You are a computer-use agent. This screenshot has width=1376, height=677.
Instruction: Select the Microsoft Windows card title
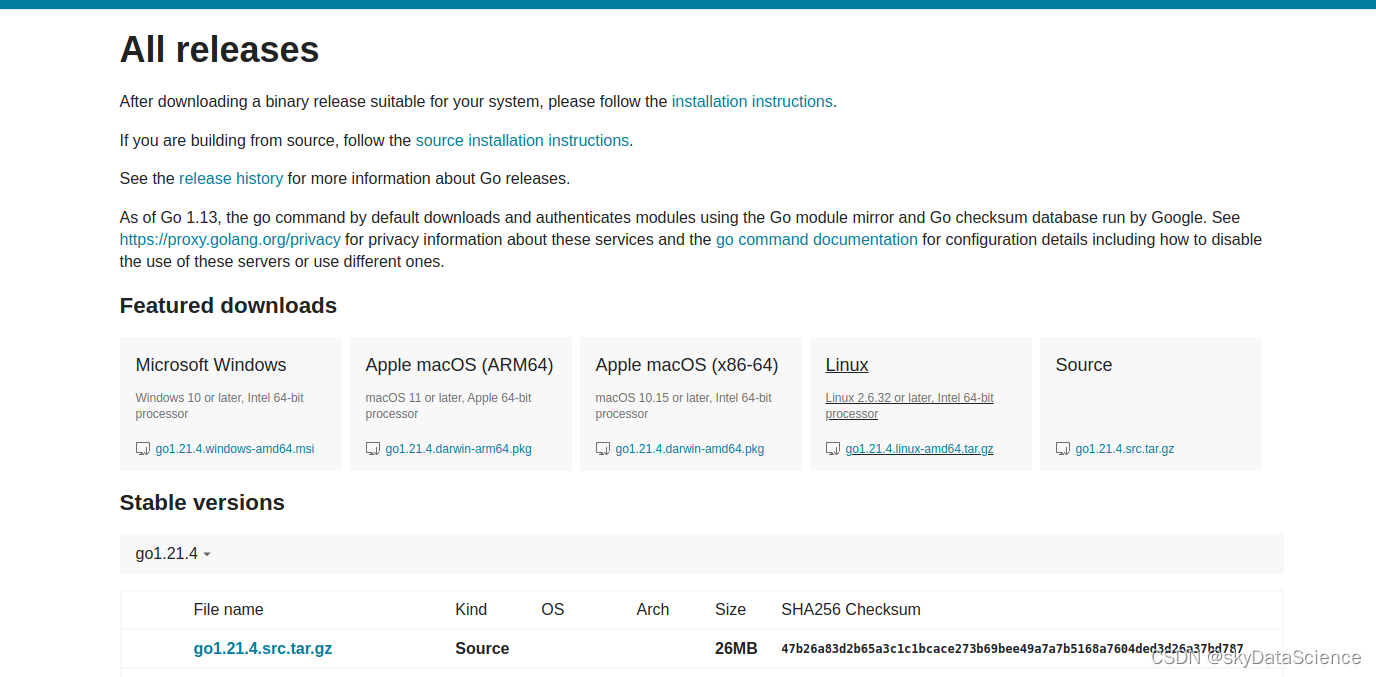(211, 365)
